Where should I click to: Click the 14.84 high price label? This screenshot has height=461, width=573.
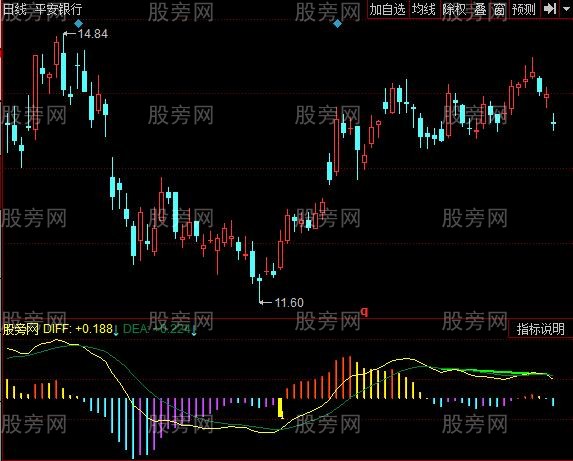coord(92,34)
